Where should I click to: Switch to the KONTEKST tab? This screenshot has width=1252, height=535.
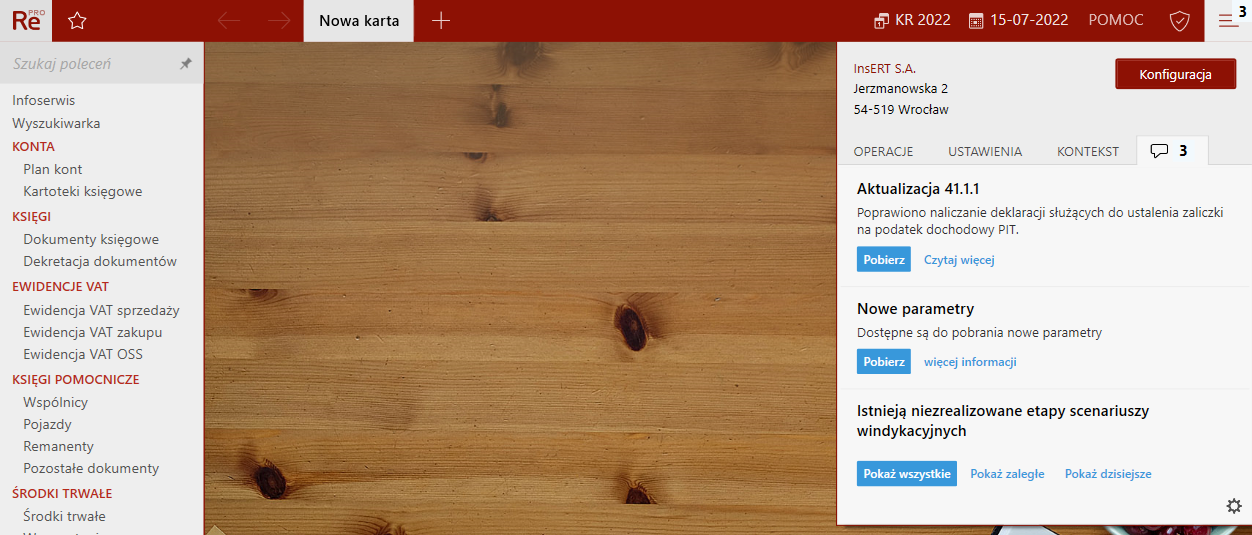click(1088, 151)
